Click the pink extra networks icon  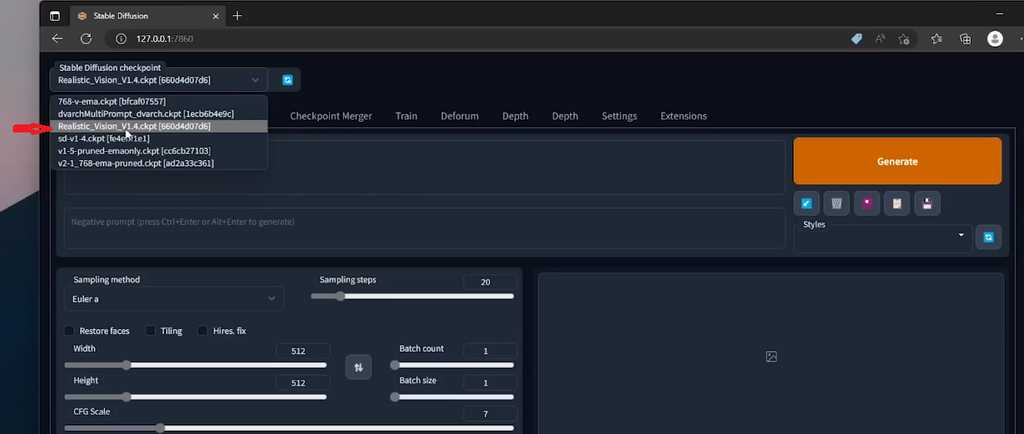pos(867,204)
